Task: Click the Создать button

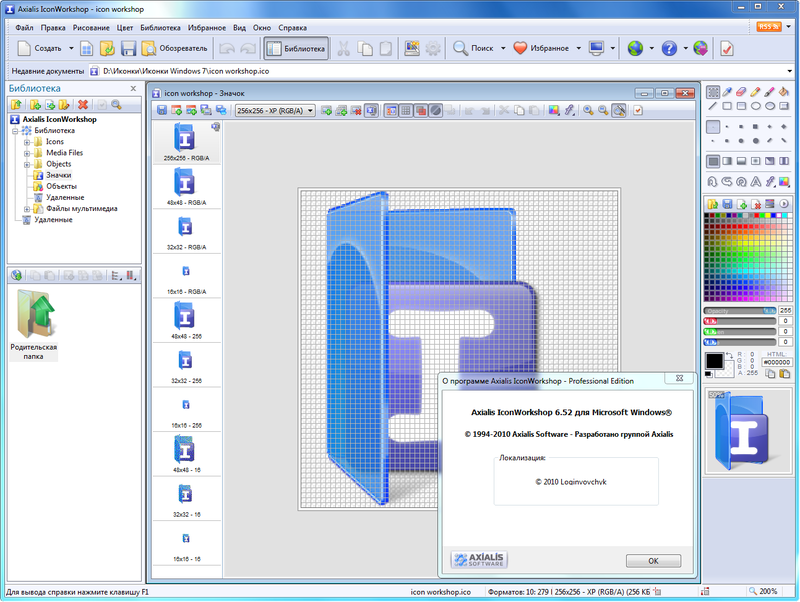Action: click(x=40, y=48)
